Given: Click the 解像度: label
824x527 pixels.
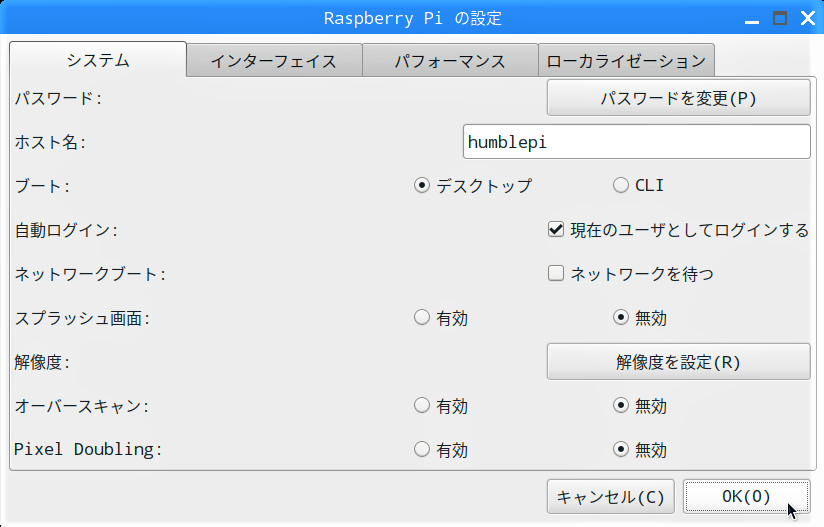Looking at the screenshot, I should coord(42,363).
